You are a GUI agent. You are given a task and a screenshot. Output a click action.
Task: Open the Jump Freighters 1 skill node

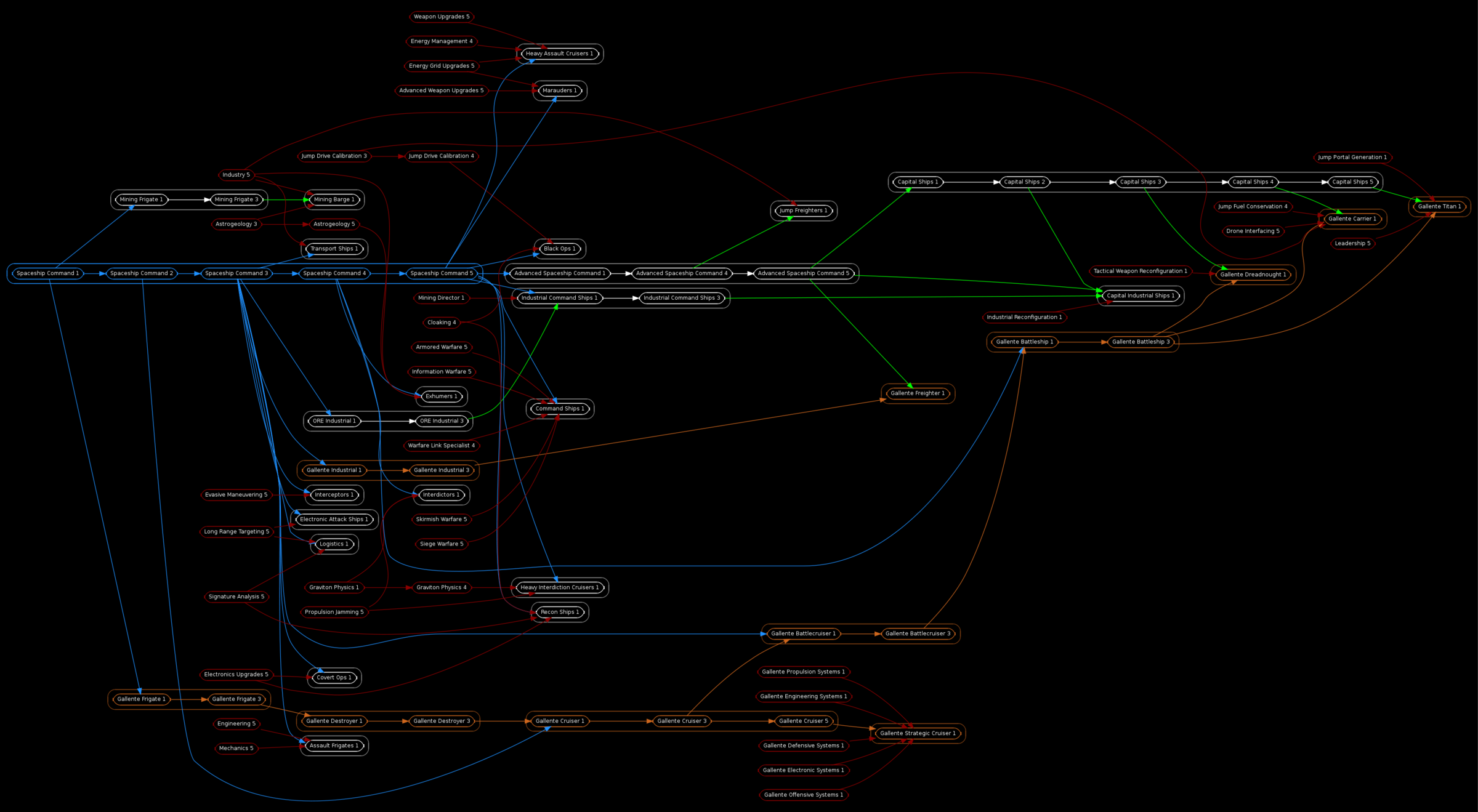point(804,211)
